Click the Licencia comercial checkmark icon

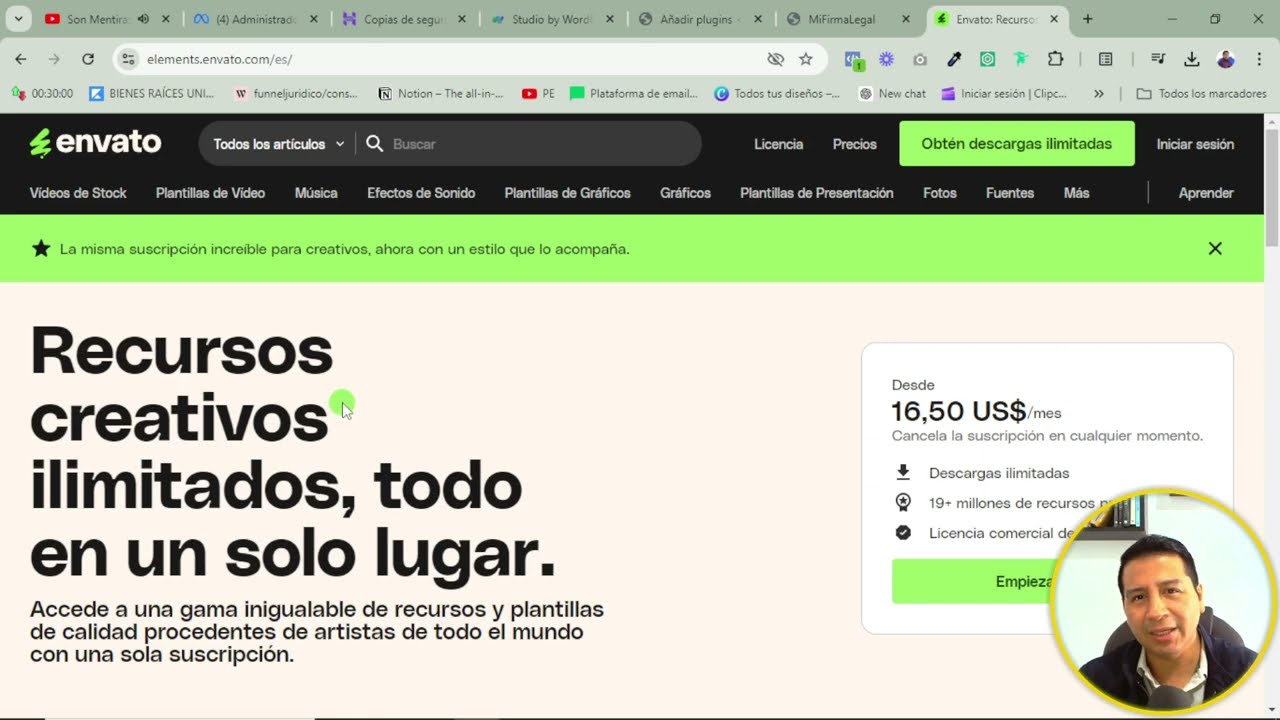pyautogui.click(x=903, y=532)
